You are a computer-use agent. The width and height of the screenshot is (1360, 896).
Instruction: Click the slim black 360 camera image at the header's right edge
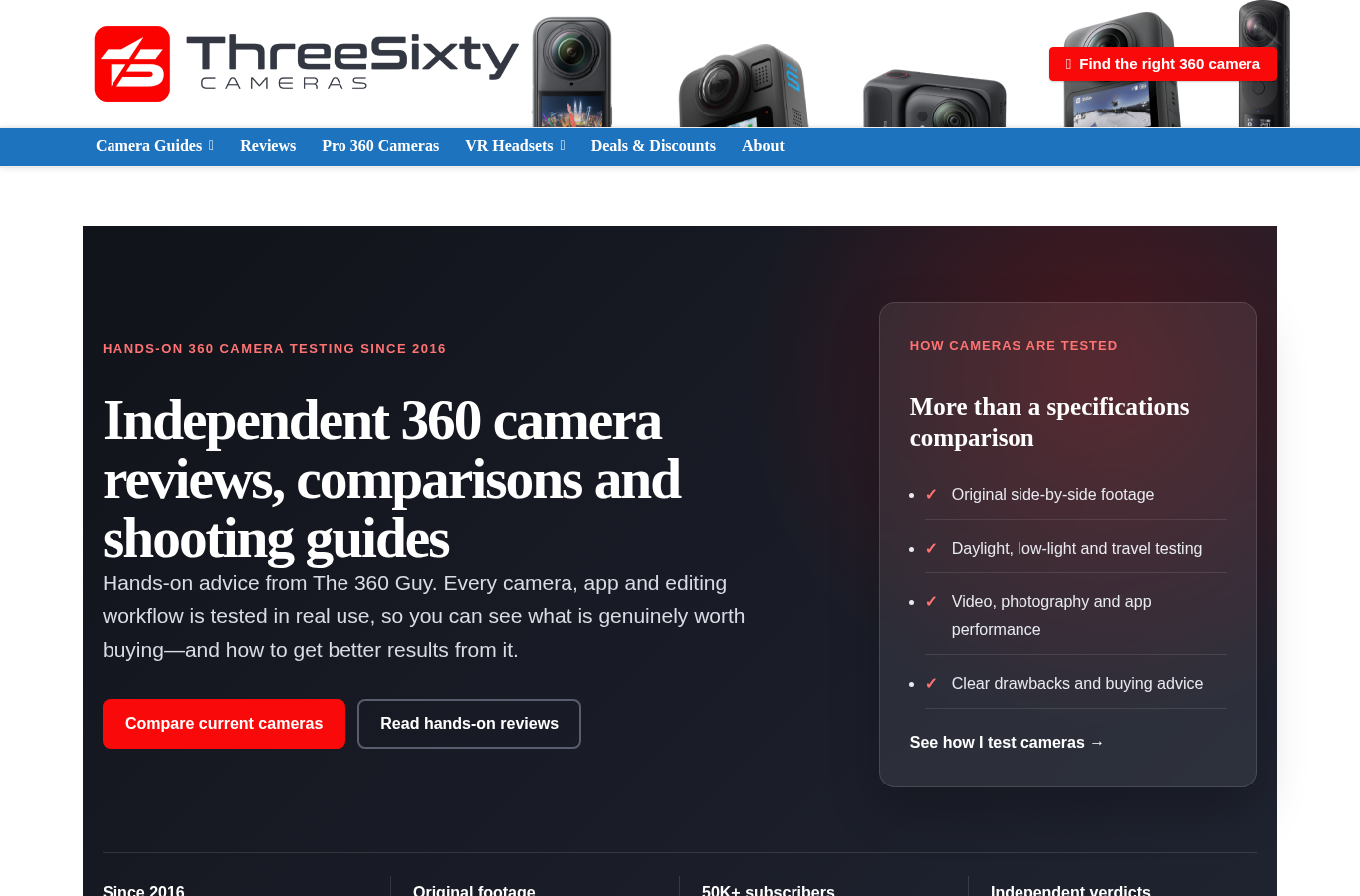pyautogui.click(x=1264, y=64)
